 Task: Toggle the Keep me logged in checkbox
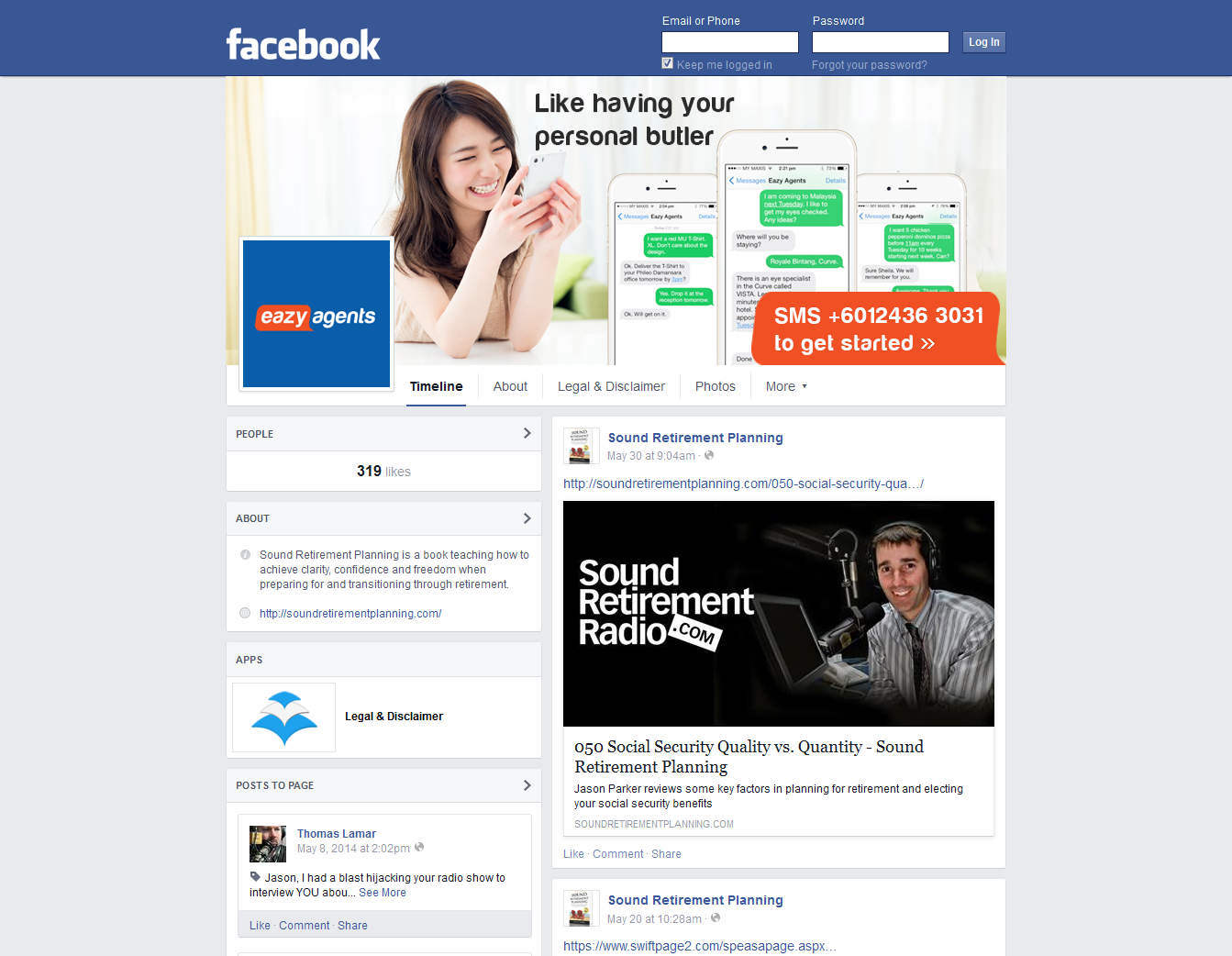pos(668,63)
